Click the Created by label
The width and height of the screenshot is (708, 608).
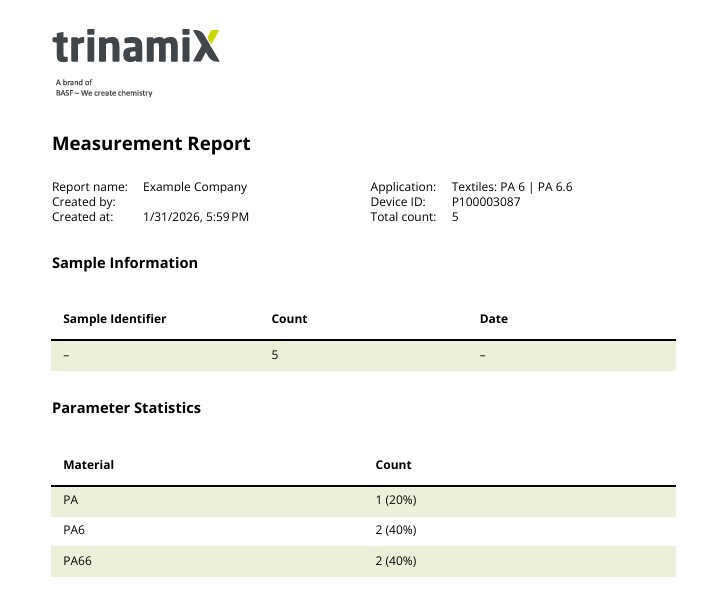pyautogui.click(x=84, y=202)
